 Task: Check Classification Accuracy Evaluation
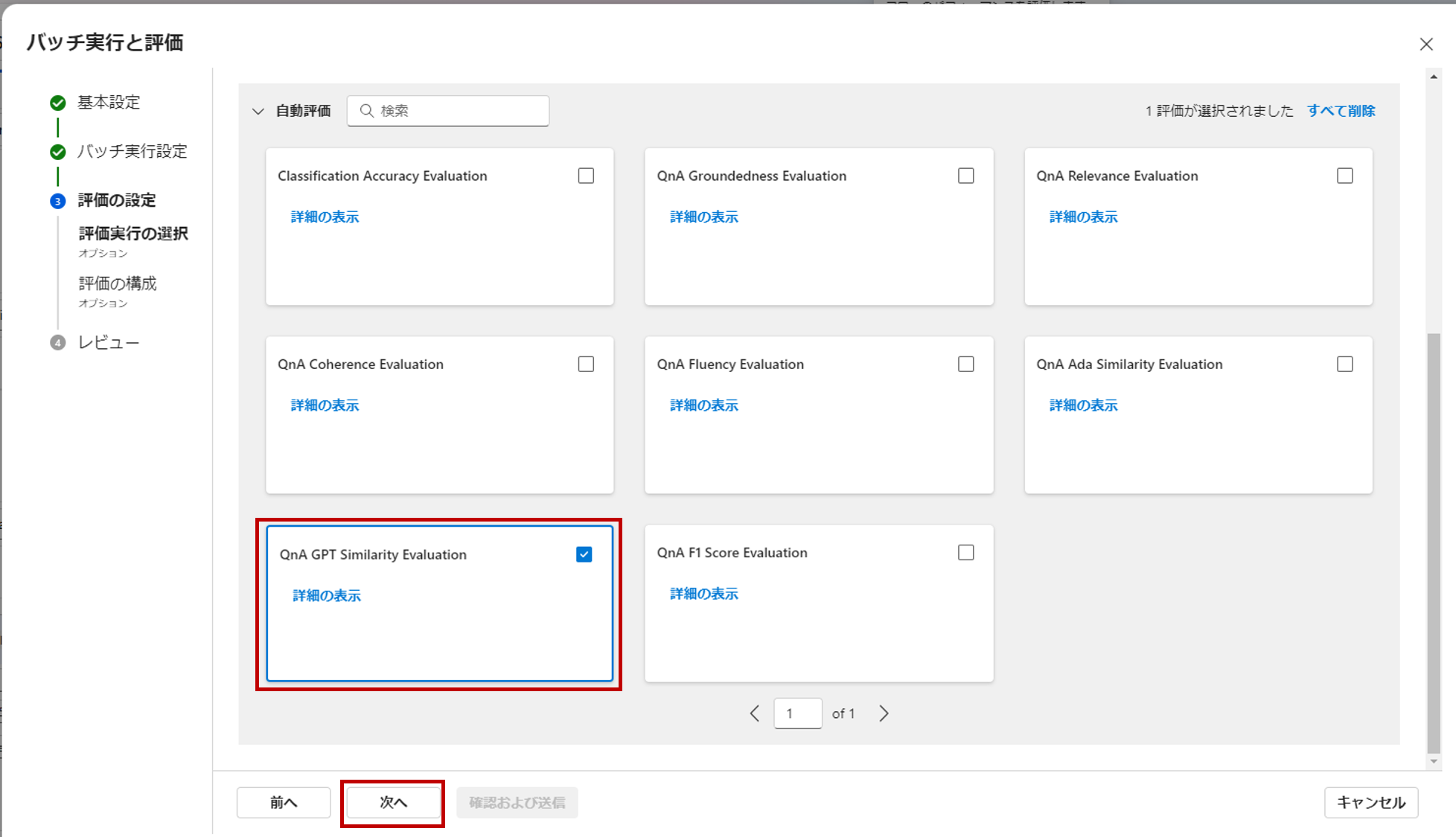point(587,175)
